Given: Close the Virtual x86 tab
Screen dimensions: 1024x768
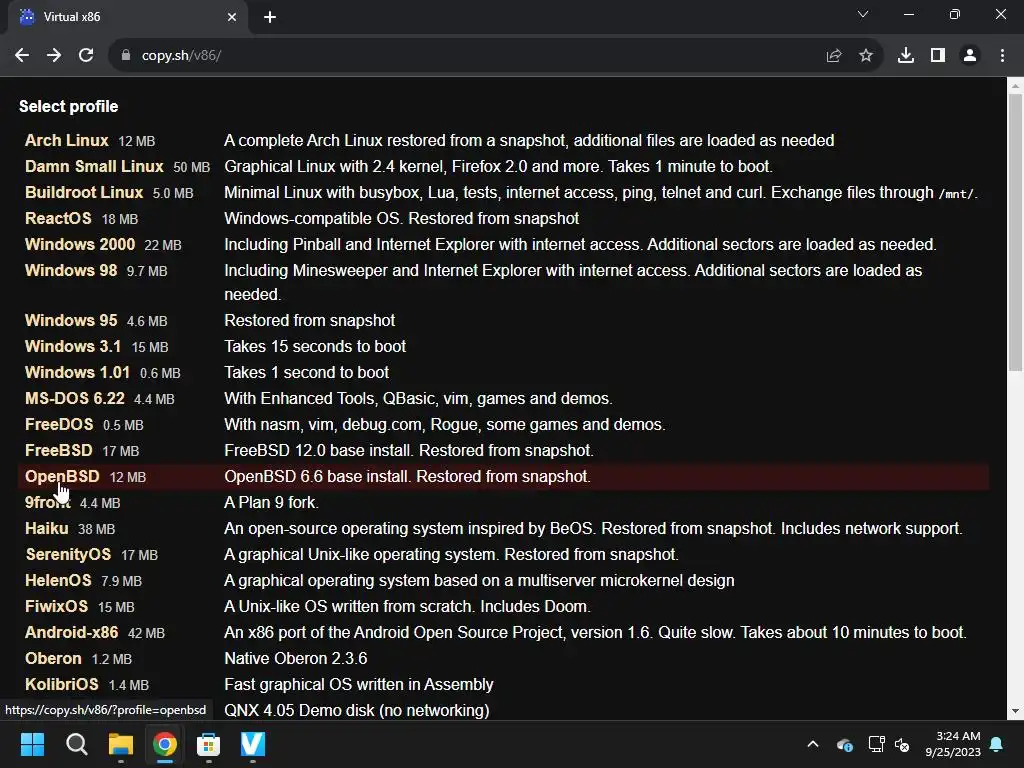Looking at the screenshot, I should (232, 17).
